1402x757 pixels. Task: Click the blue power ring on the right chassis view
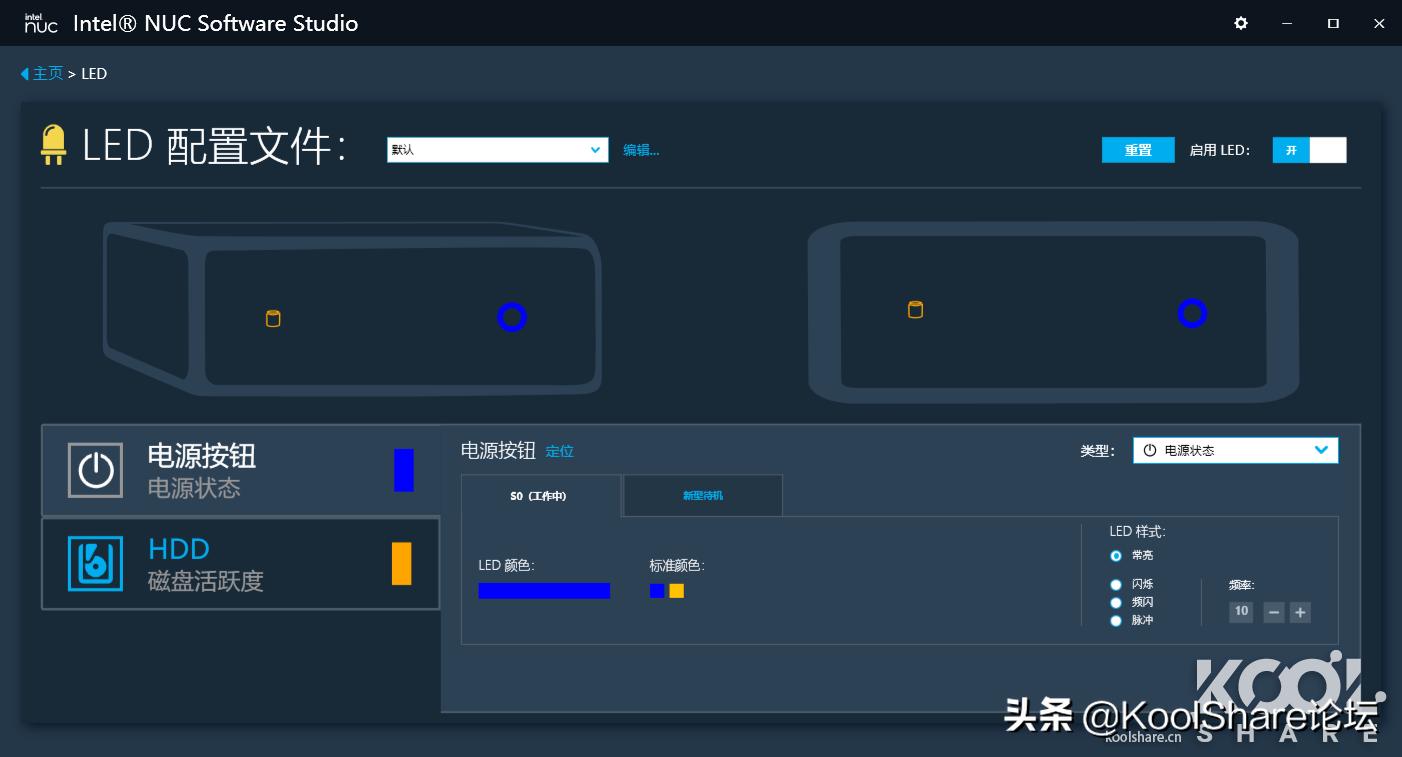pos(1192,313)
